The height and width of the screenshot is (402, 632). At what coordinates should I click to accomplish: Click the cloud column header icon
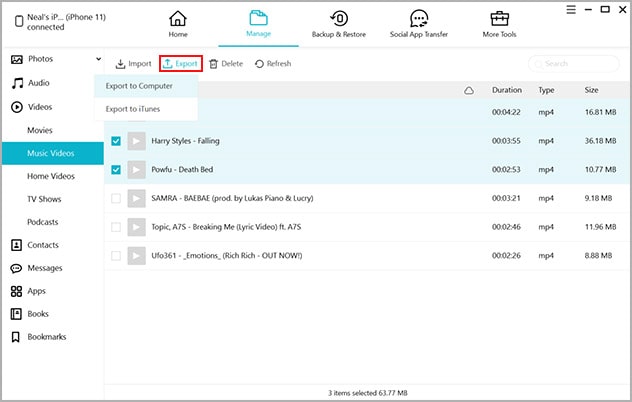tap(469, 90)
